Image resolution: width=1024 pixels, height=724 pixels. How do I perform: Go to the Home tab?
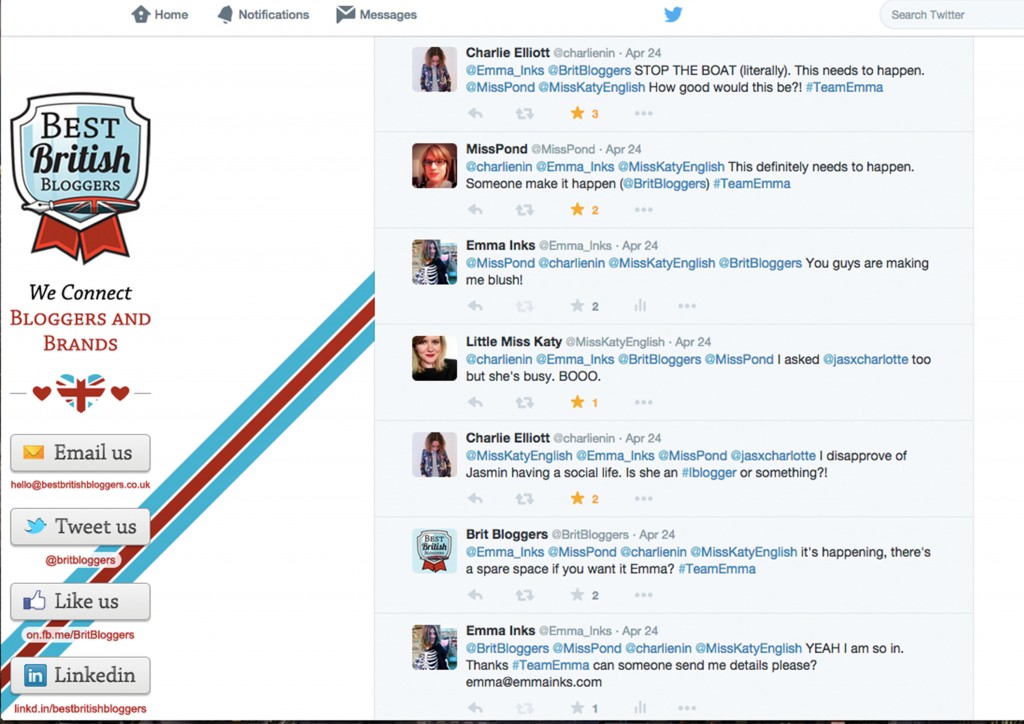point(160,14)
